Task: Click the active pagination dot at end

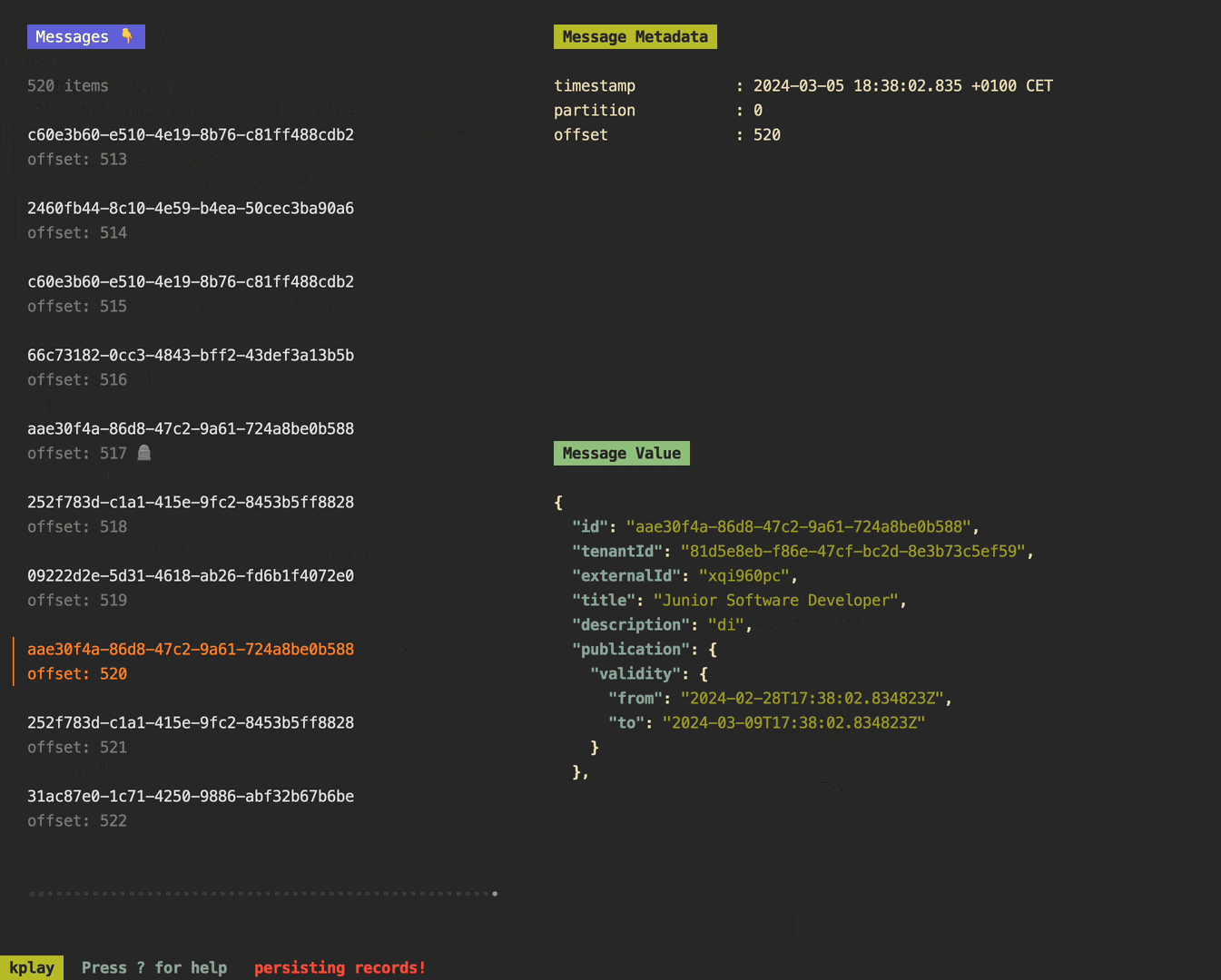Action: [495, 894]
